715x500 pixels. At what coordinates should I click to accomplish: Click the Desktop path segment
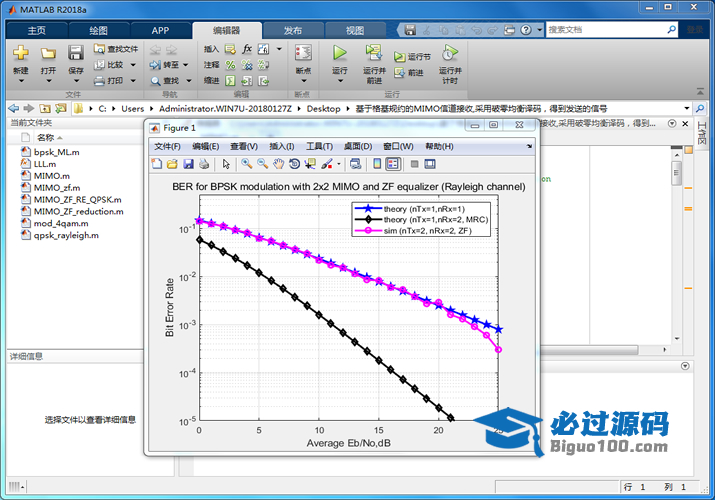point(323,108)
